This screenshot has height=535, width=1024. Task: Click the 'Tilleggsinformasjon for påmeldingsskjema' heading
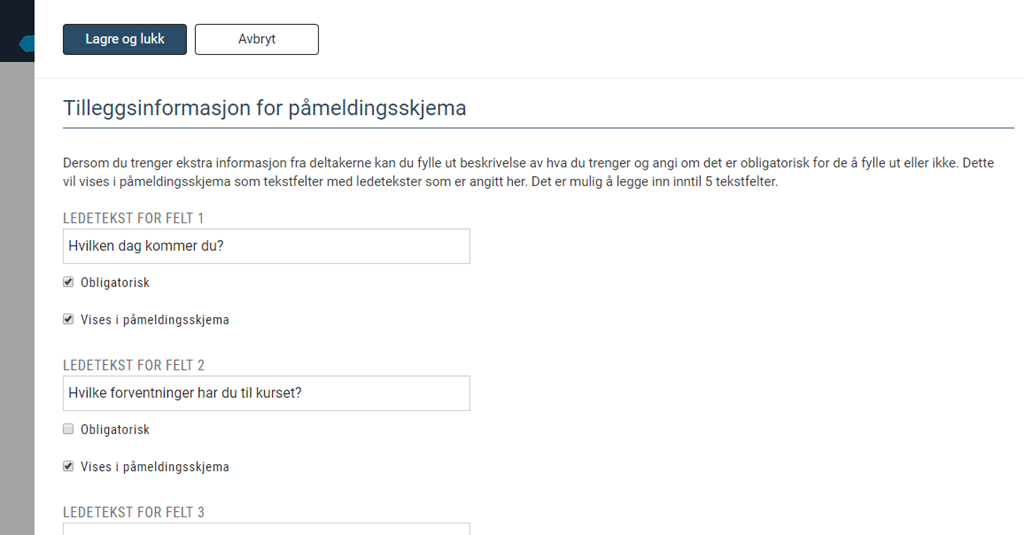pos(264,108)
